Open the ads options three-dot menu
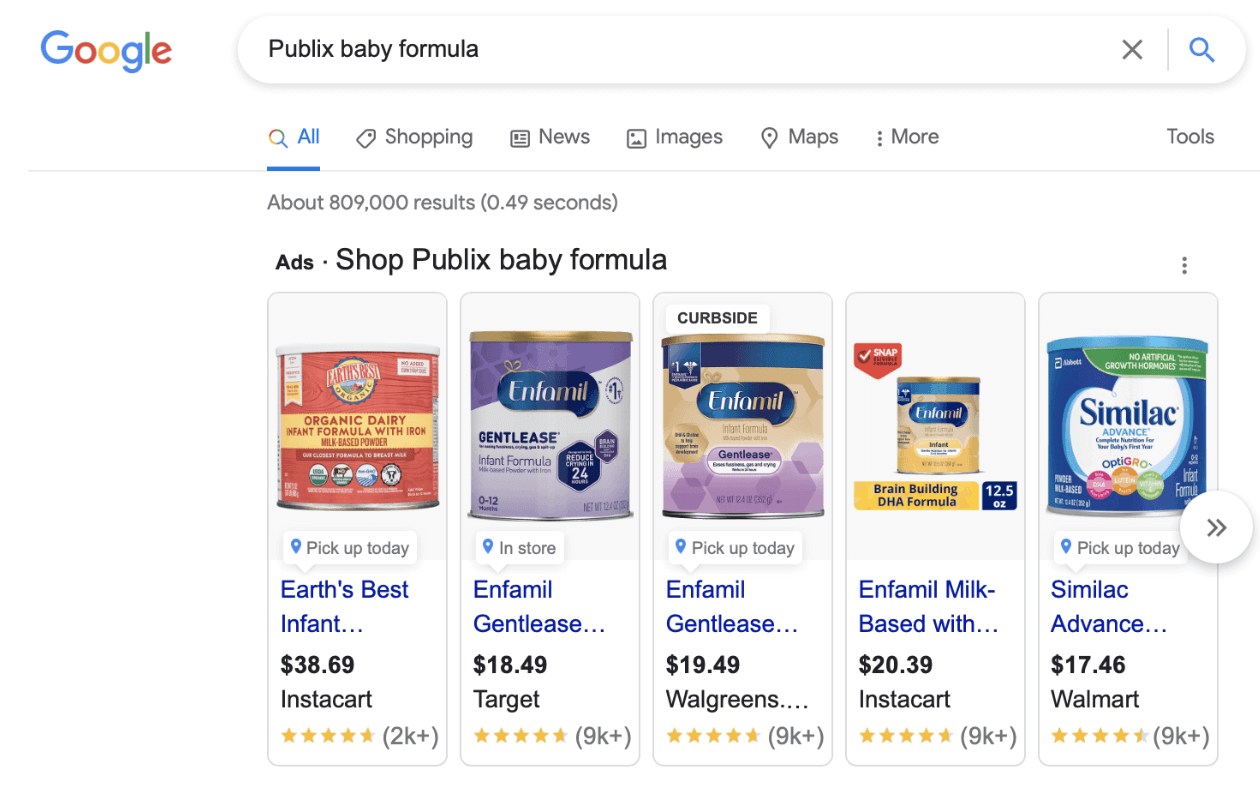The width and height of the screenshot is (1260, 800). 1184,265
